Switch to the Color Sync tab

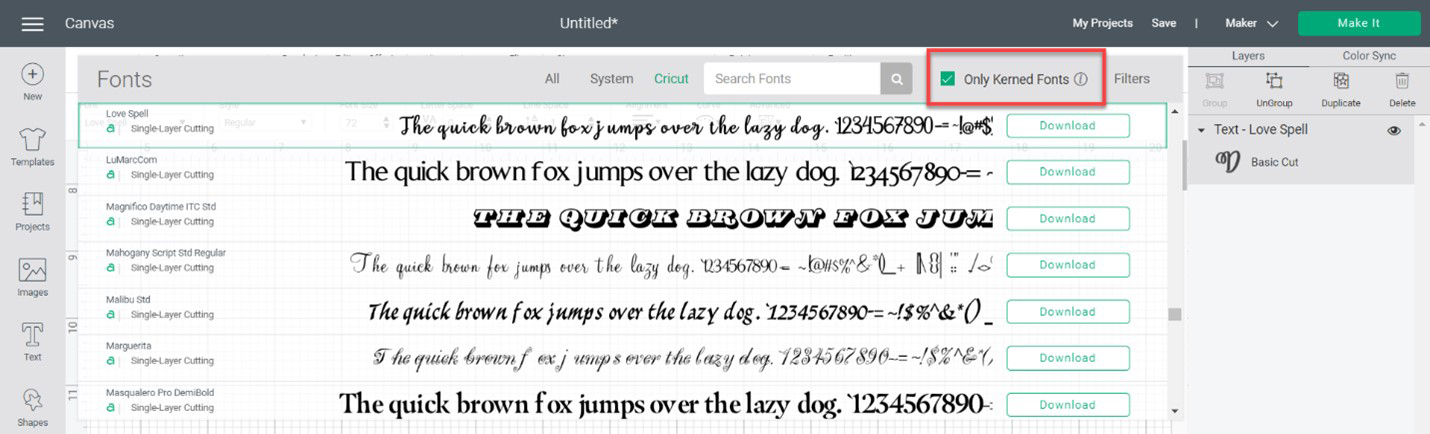(x=1369, y=56)
